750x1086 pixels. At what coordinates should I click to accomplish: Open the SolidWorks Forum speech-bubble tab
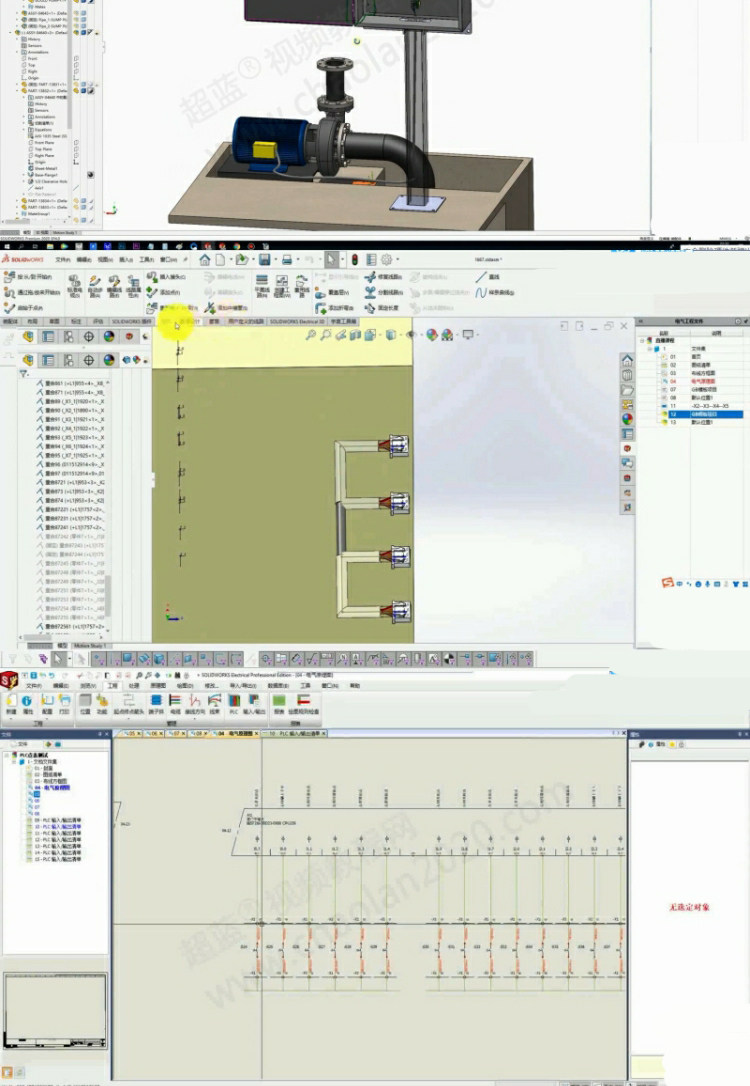tap(627, 463)
